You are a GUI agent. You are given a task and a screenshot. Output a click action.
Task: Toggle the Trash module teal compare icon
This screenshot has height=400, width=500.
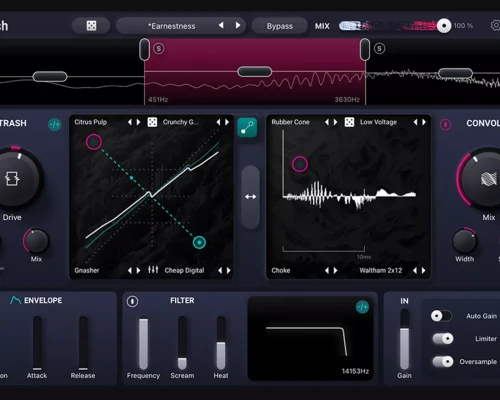[x=54, y=125]
